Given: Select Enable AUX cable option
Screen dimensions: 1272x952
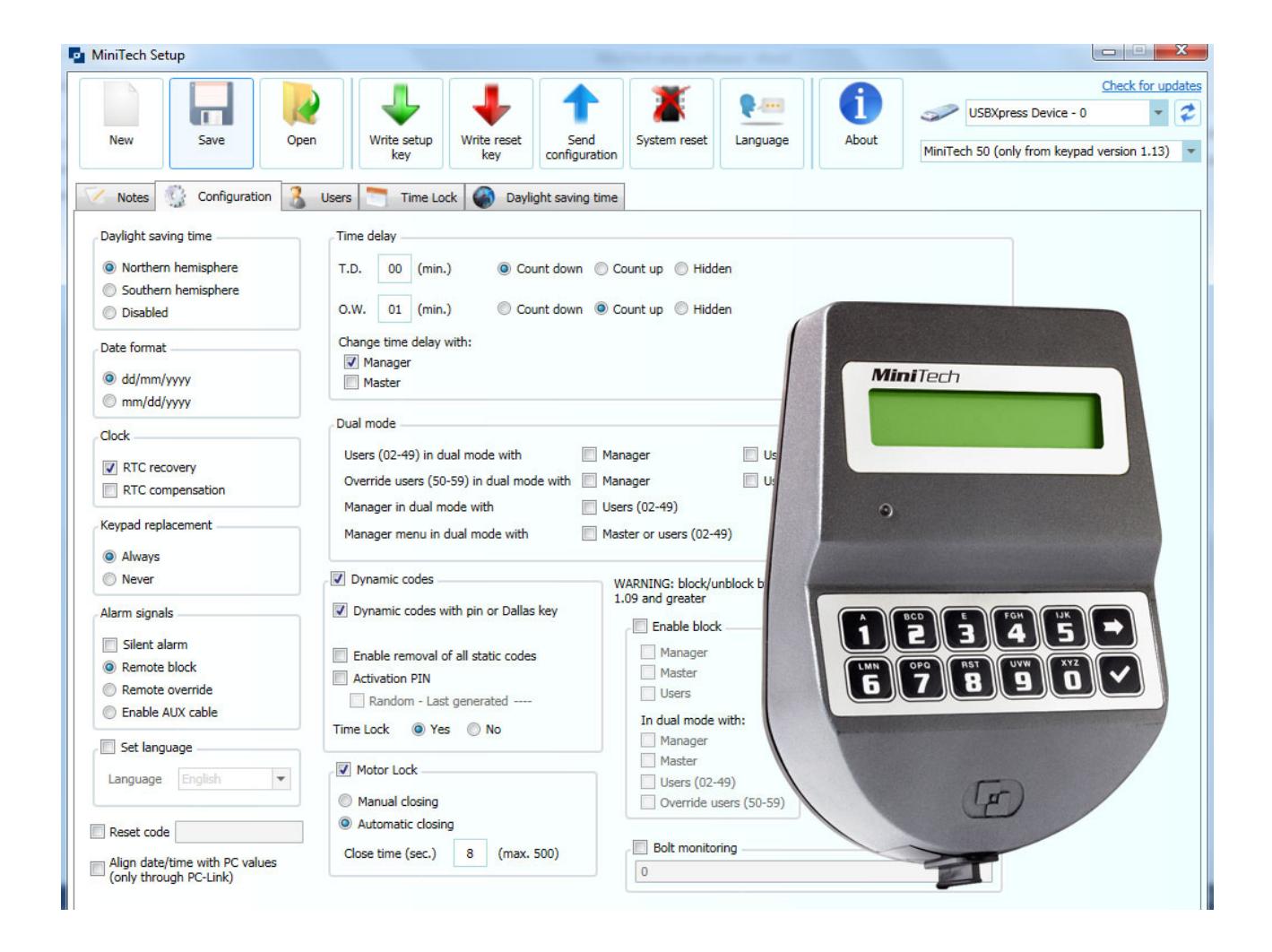Looking at the screenshot, I should 109,713.
